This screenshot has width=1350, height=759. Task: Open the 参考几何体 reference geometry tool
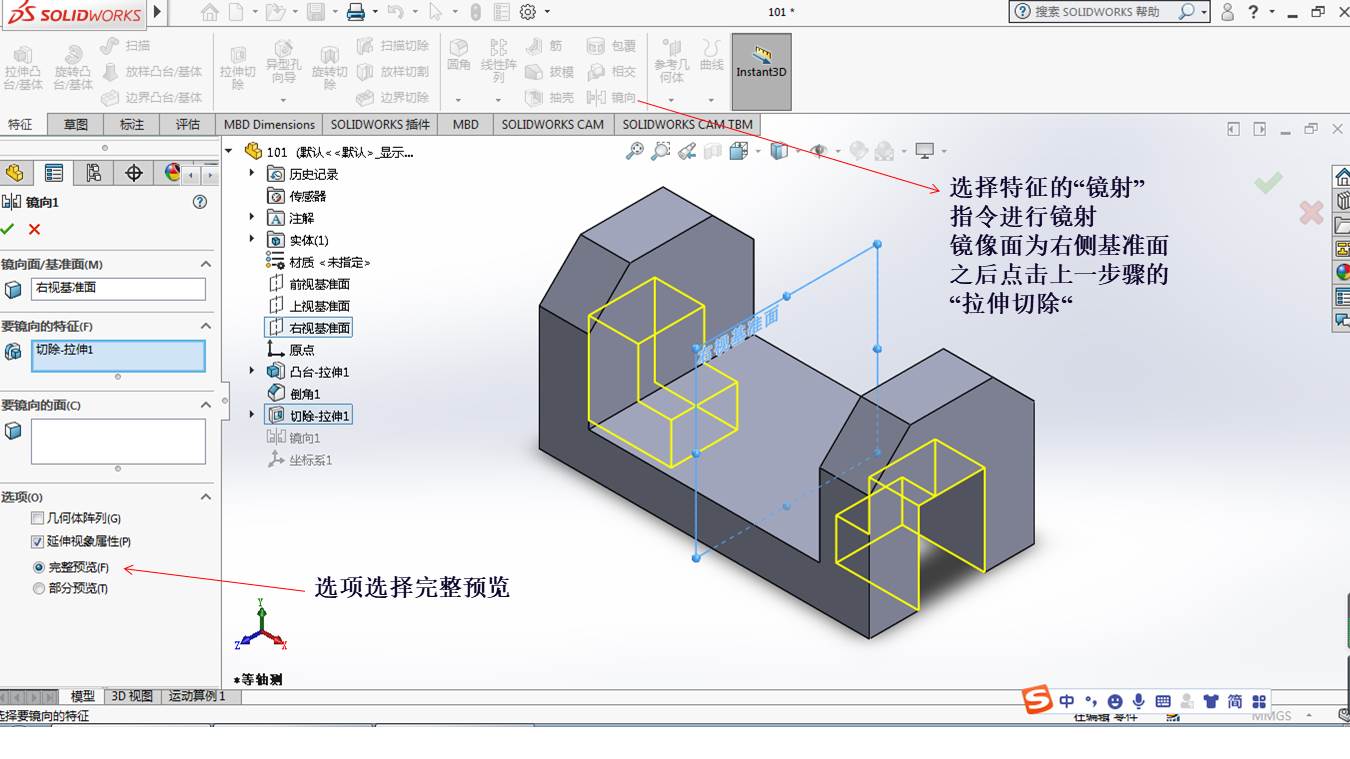point(672,62)
